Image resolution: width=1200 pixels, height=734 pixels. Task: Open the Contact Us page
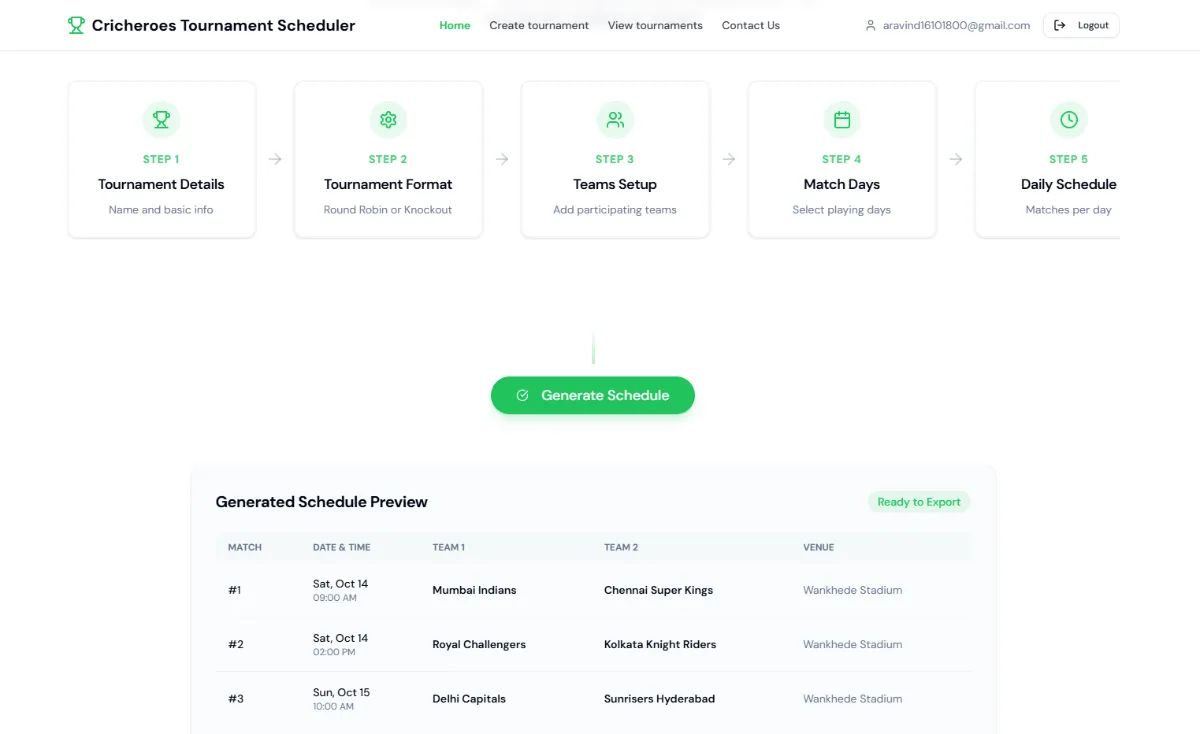(751, 25)
